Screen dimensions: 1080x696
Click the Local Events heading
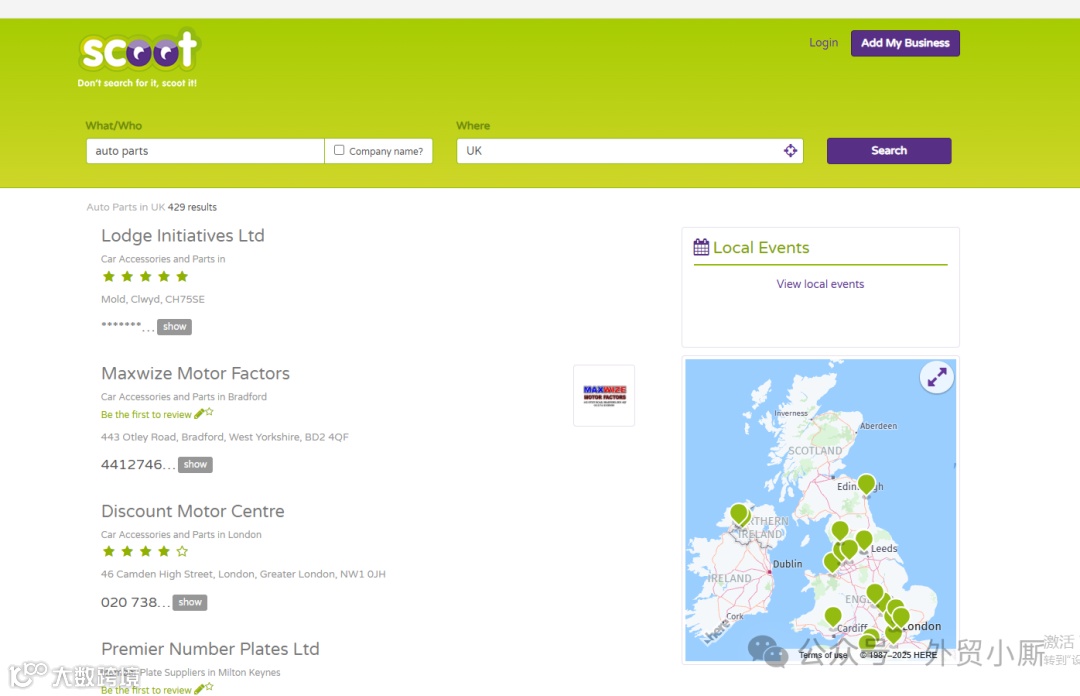(761, 247)
